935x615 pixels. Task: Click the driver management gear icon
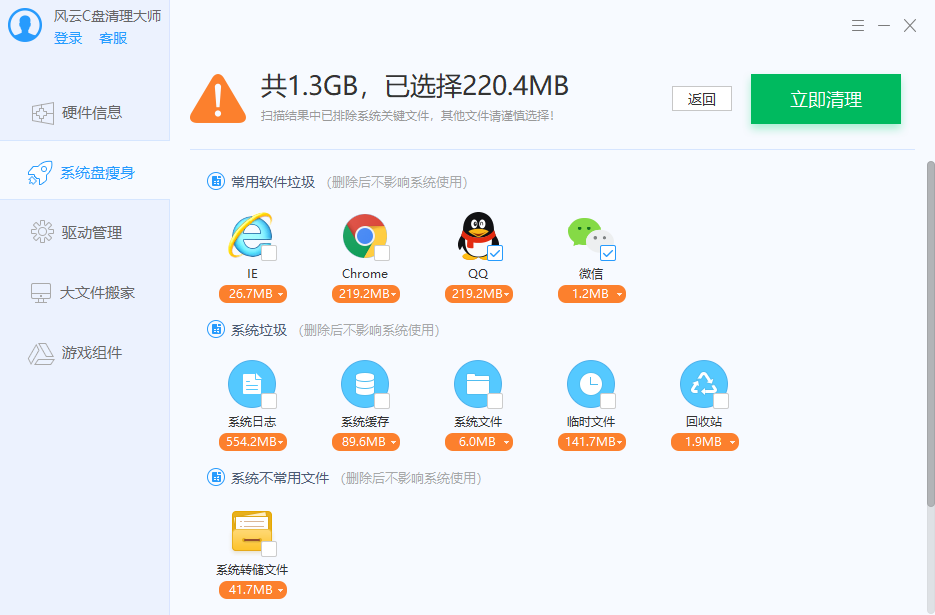pyautogui.click(x=42, y=232)
